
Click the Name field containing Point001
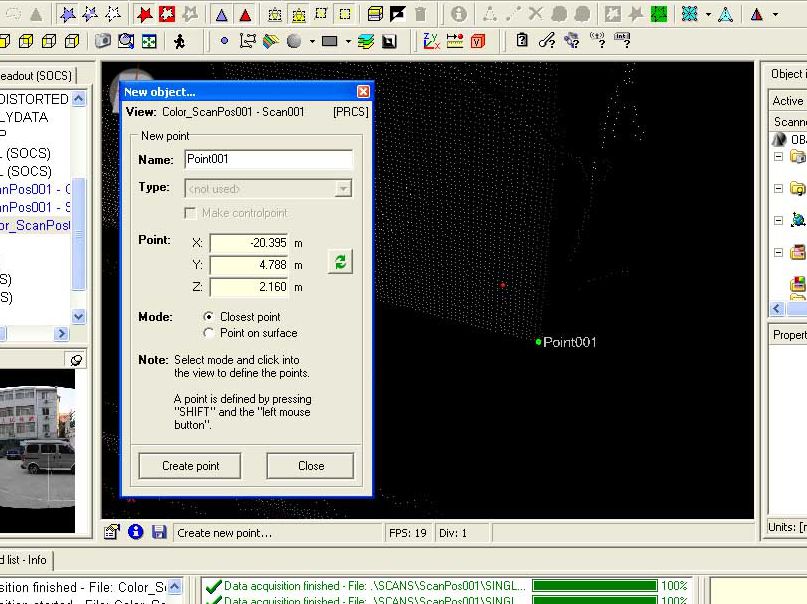(x=269, y=159)
